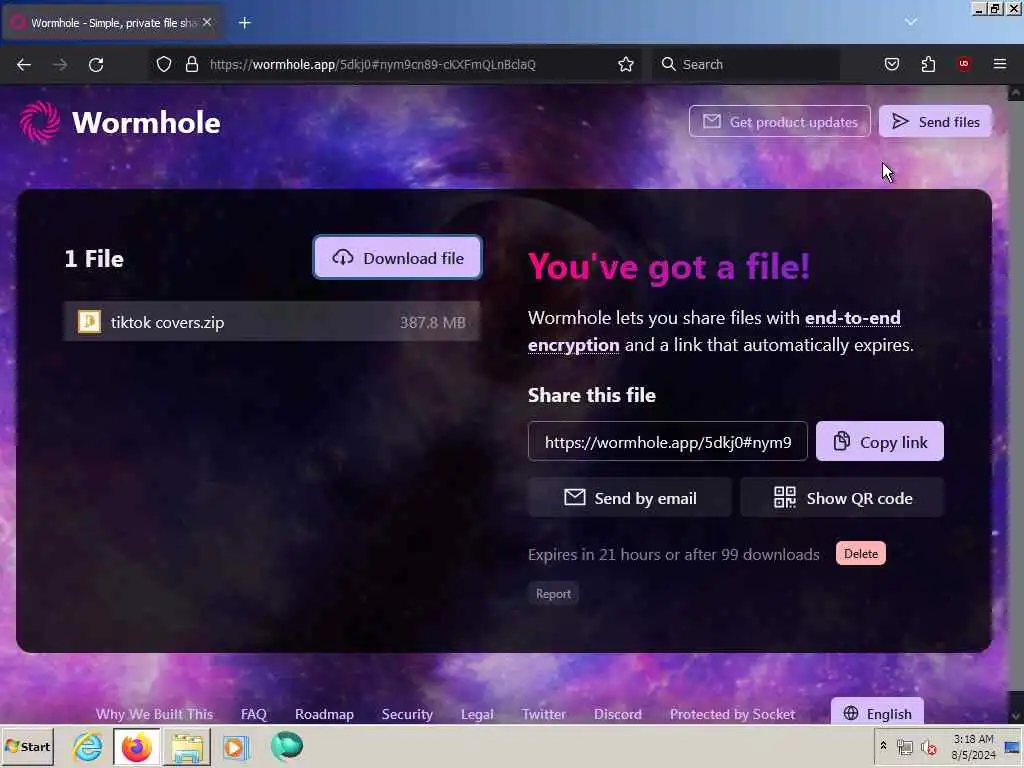Open the Twitter footer link
Viewport: 1024px width, 768px height.
click(x=543, y=714)
